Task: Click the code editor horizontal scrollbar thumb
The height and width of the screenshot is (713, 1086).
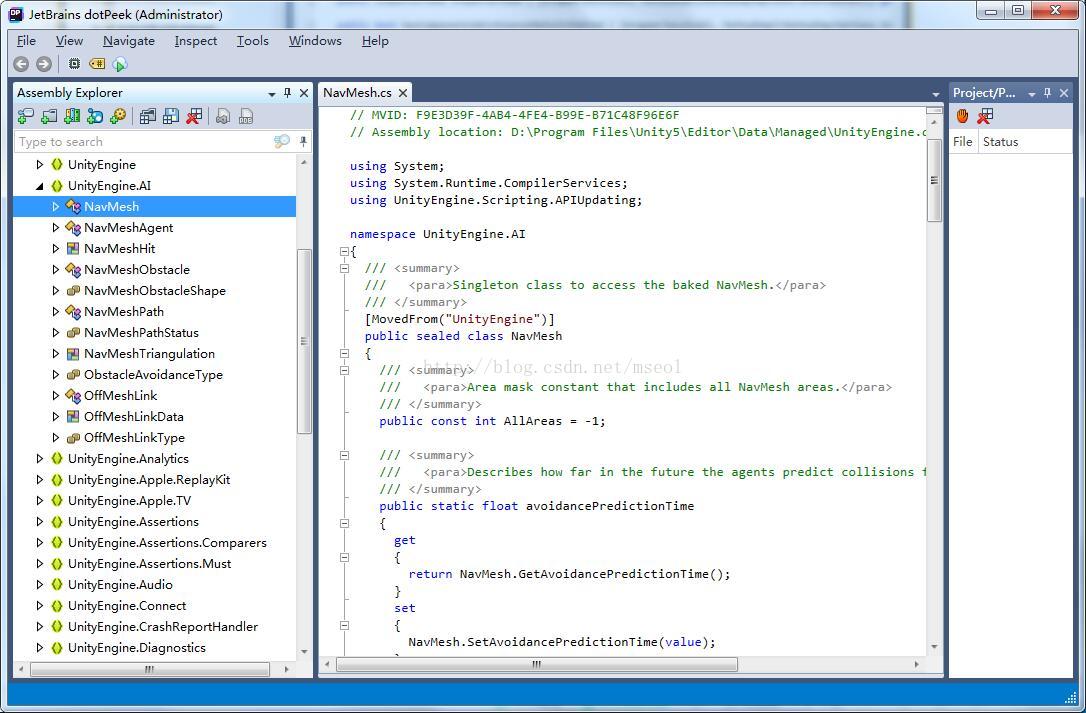Action: [537, 664]
